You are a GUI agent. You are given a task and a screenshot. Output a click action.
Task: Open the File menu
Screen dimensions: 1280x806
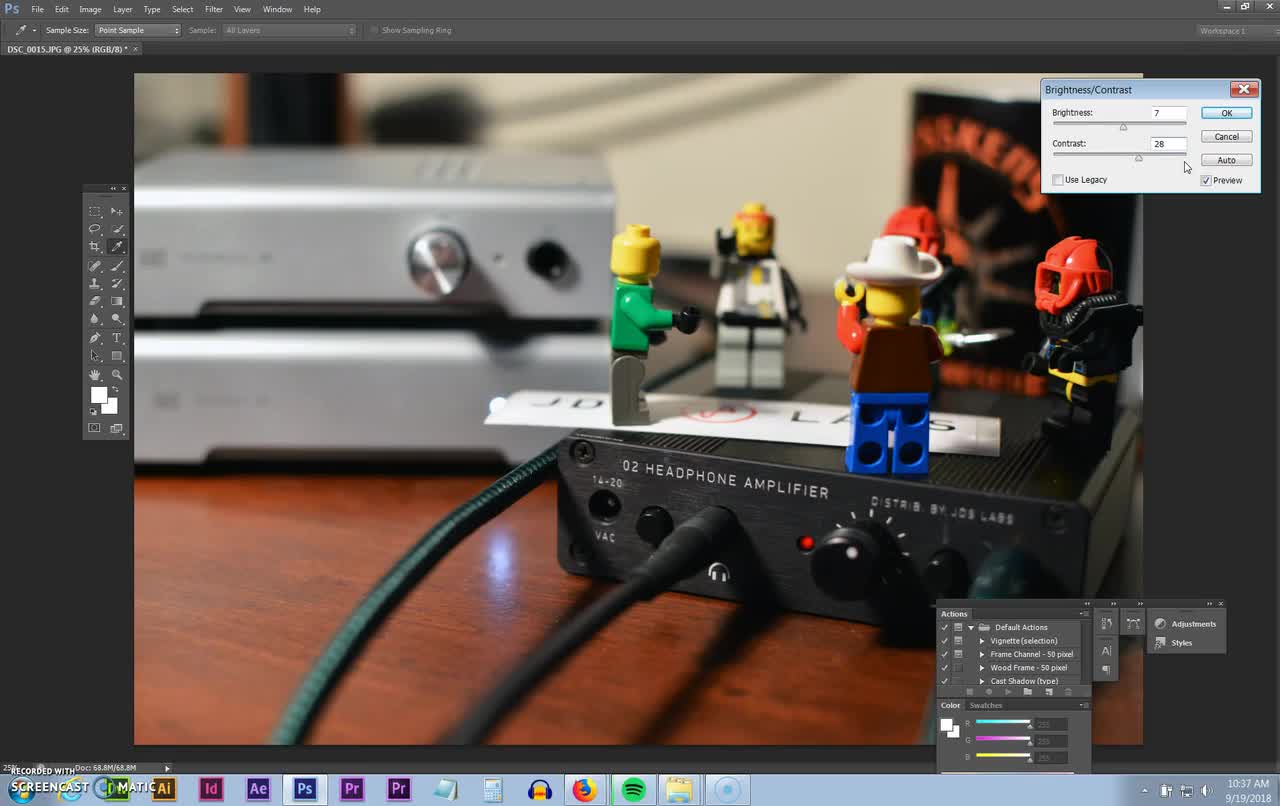click(x=37, y=9)
